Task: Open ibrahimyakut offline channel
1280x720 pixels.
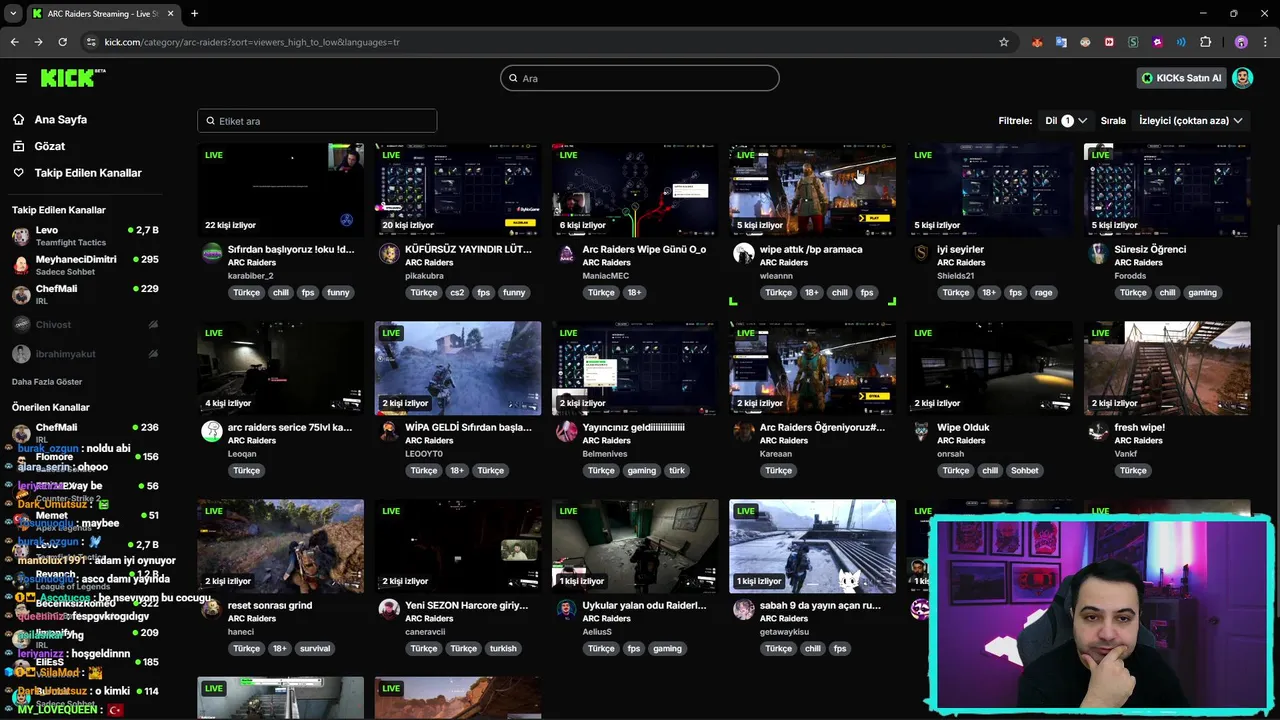Action: (x=85, y=354)
